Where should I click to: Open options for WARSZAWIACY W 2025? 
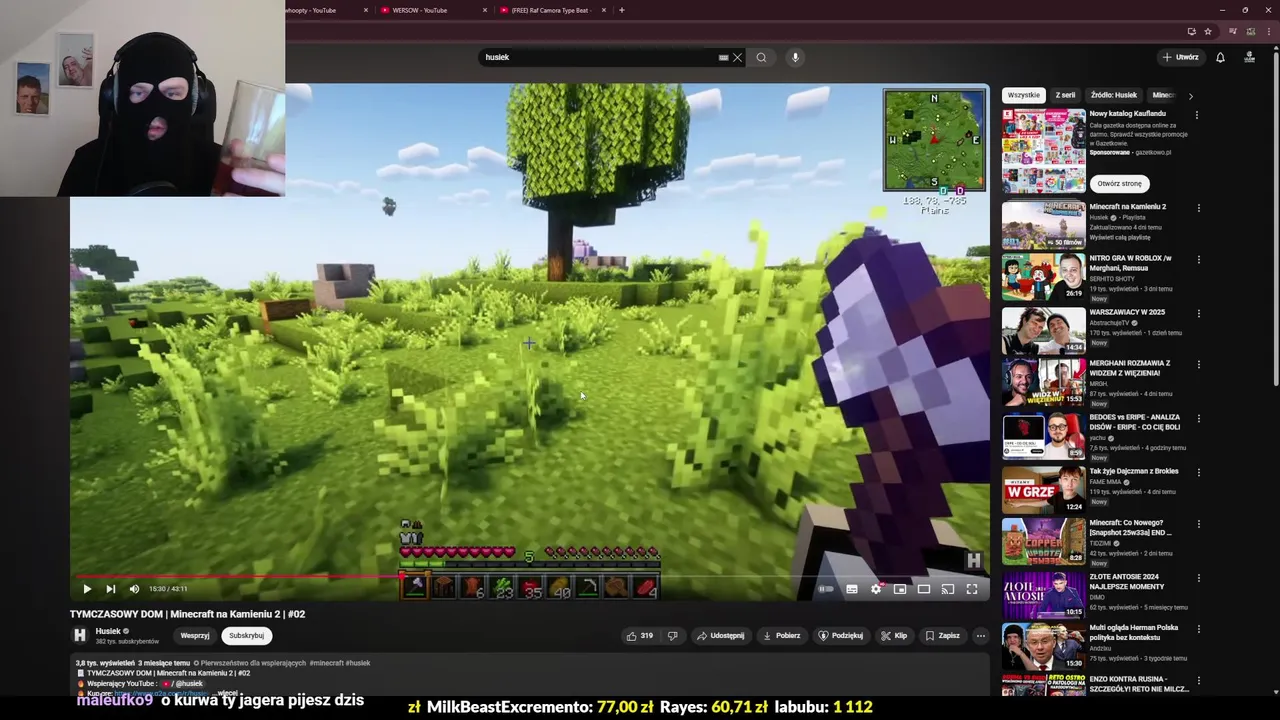coord(1198,313)
